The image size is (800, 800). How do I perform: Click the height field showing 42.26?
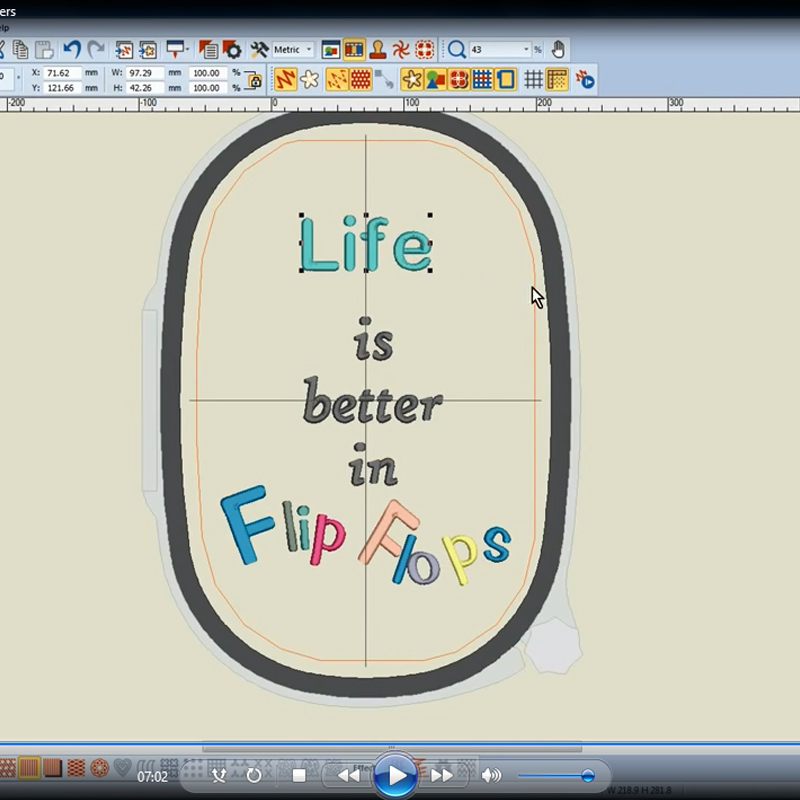pyautogui.click(x=145, y=88)
